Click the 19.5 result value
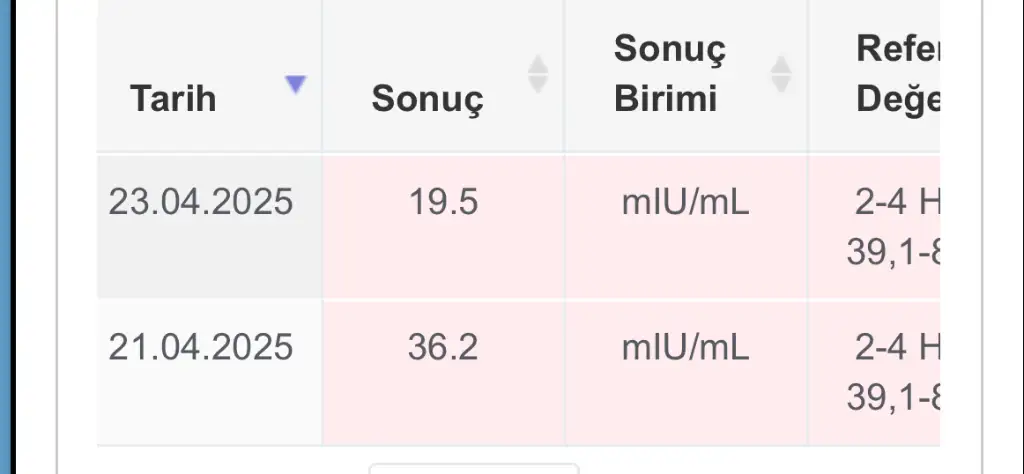1024x474 pixels. tap(443, 203)
